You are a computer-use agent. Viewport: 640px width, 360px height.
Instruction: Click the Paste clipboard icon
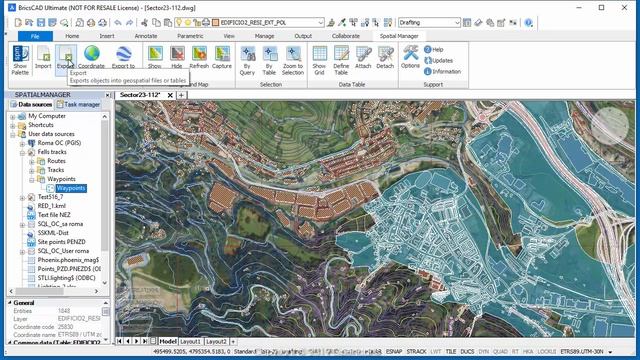[167, 22]
